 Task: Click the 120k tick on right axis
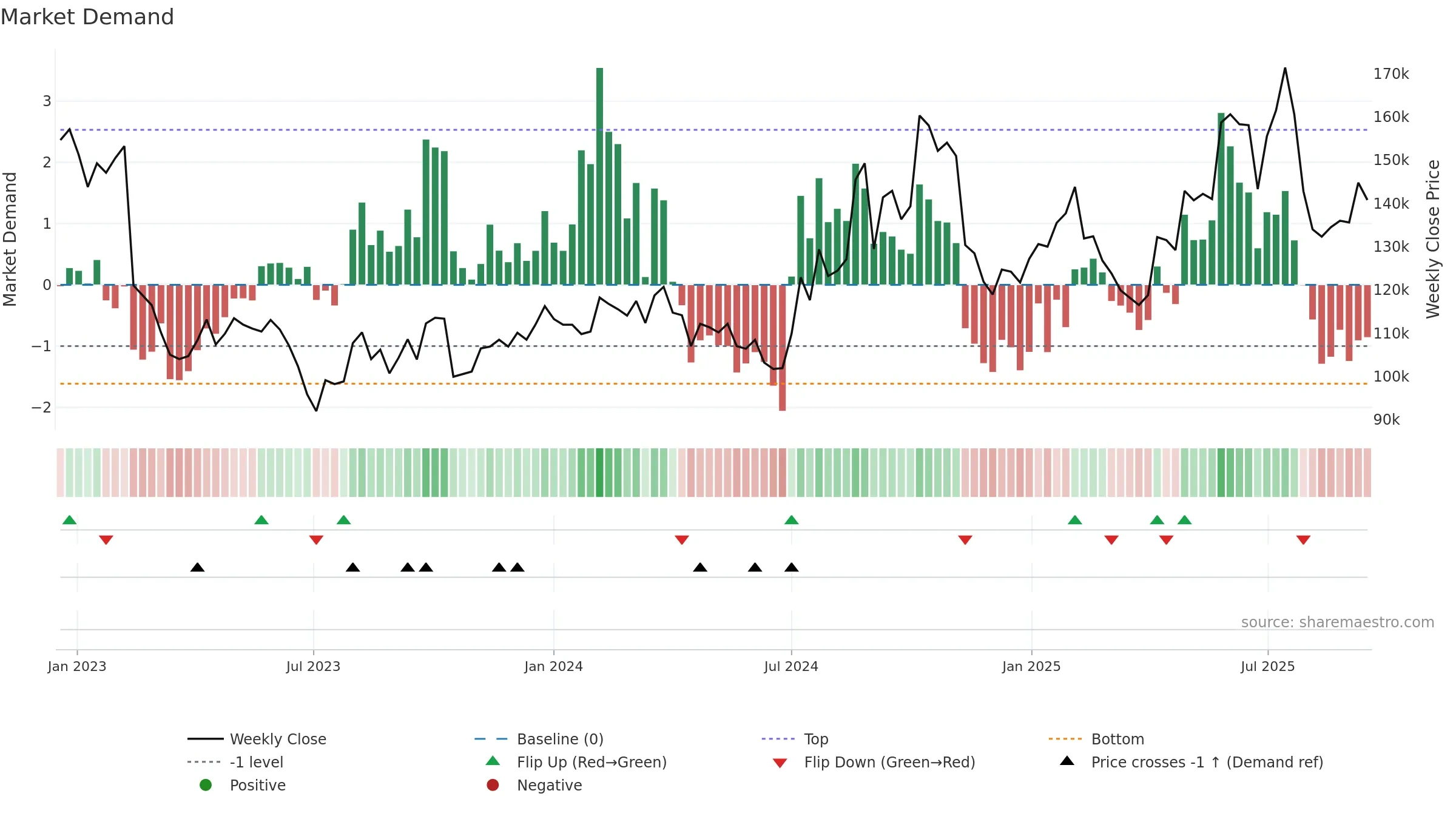pos(1392,290)
